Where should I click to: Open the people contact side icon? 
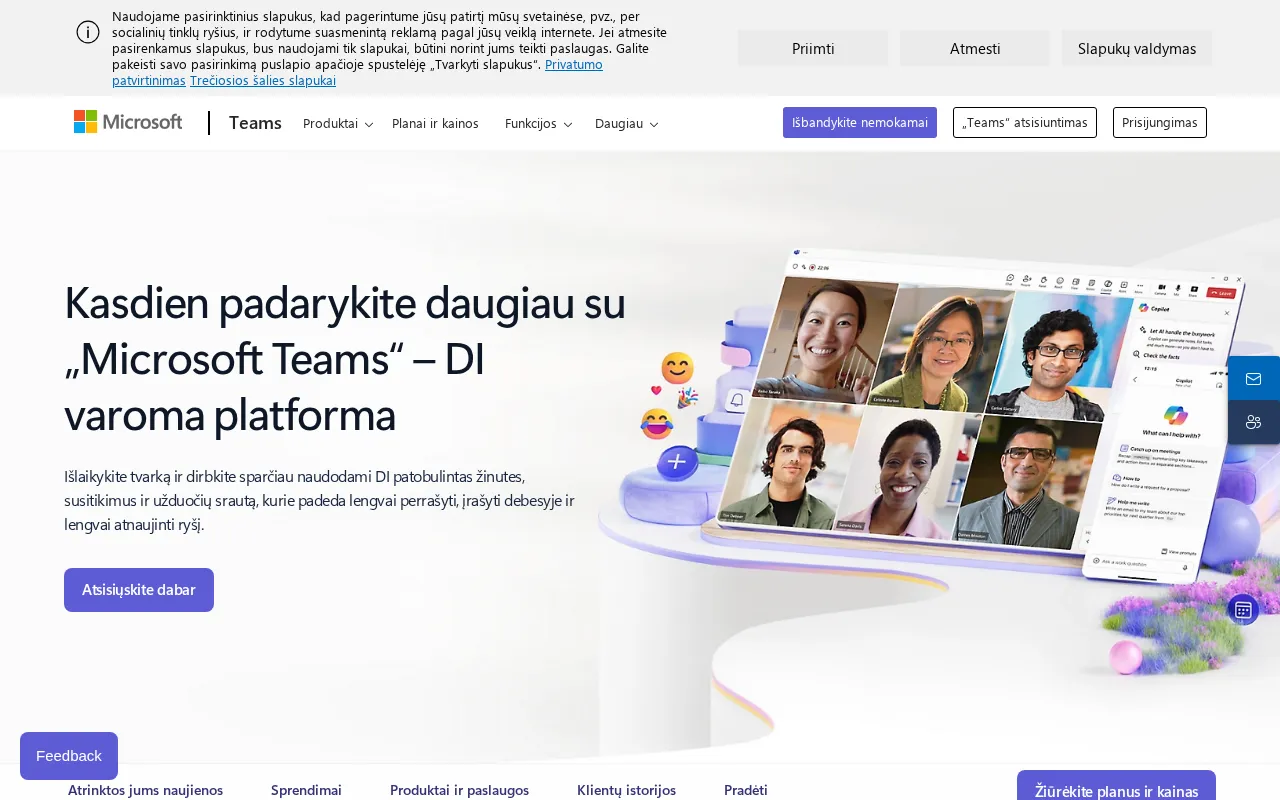[1254, 422]
